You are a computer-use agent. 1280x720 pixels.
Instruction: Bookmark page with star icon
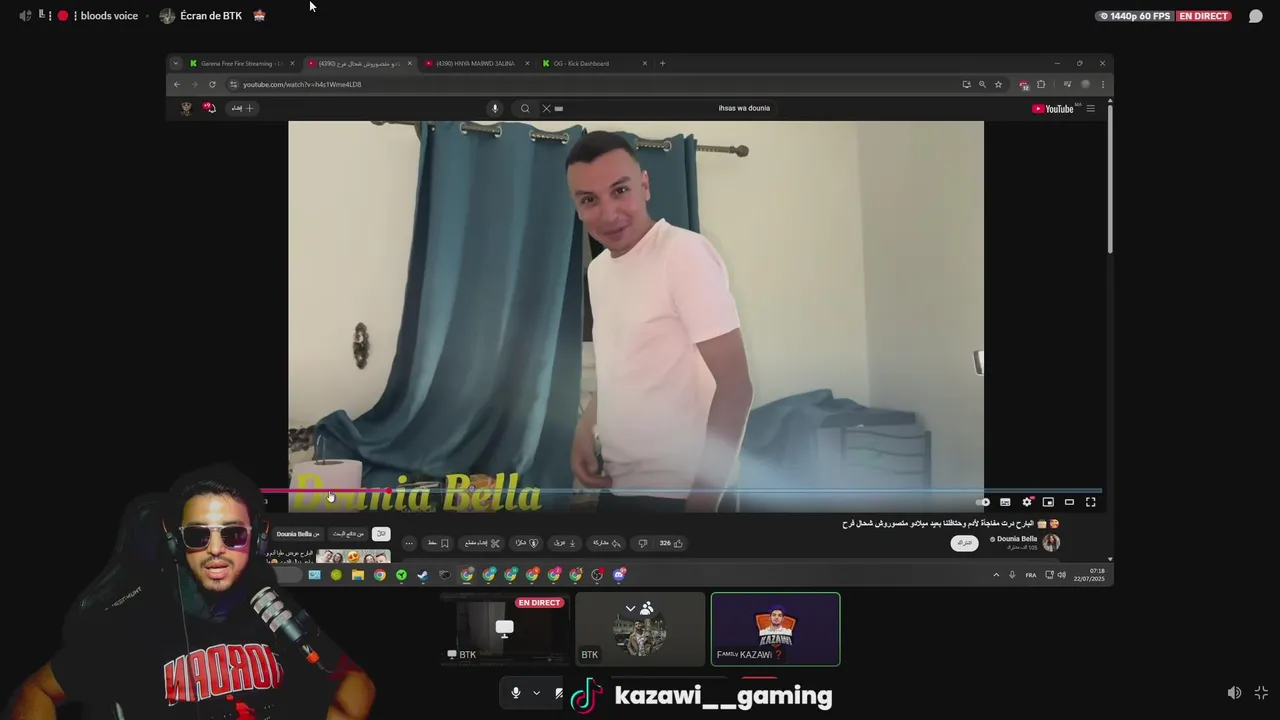coord(998,84)
